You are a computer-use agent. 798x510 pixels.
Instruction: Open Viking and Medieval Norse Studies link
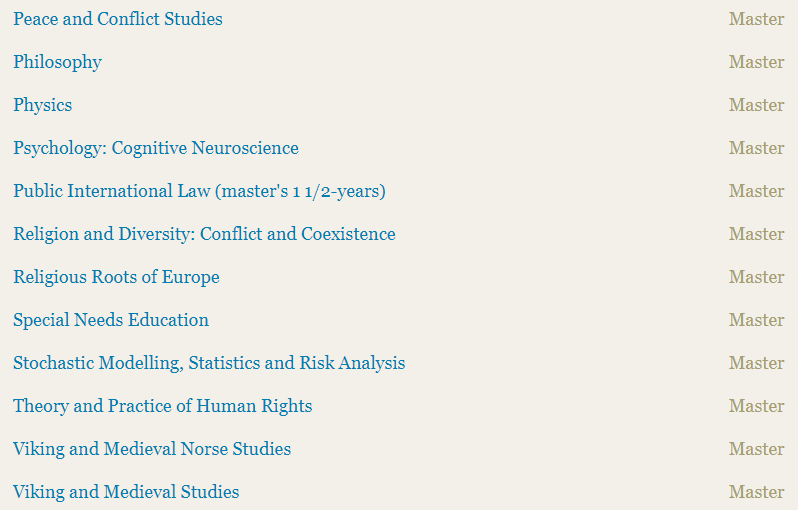(152, 449)
